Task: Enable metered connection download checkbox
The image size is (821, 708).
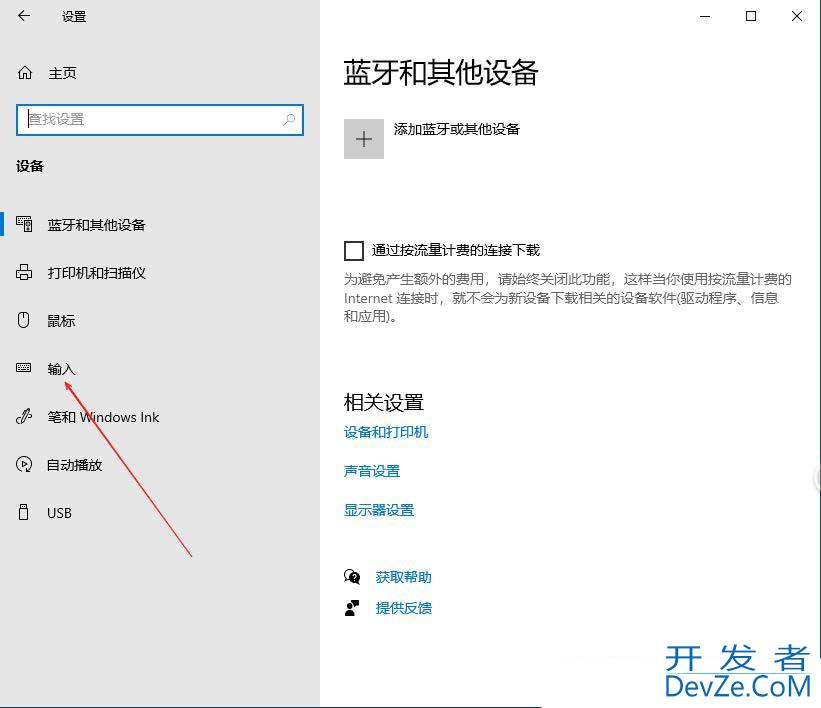Action: click(x=354, y=251)
